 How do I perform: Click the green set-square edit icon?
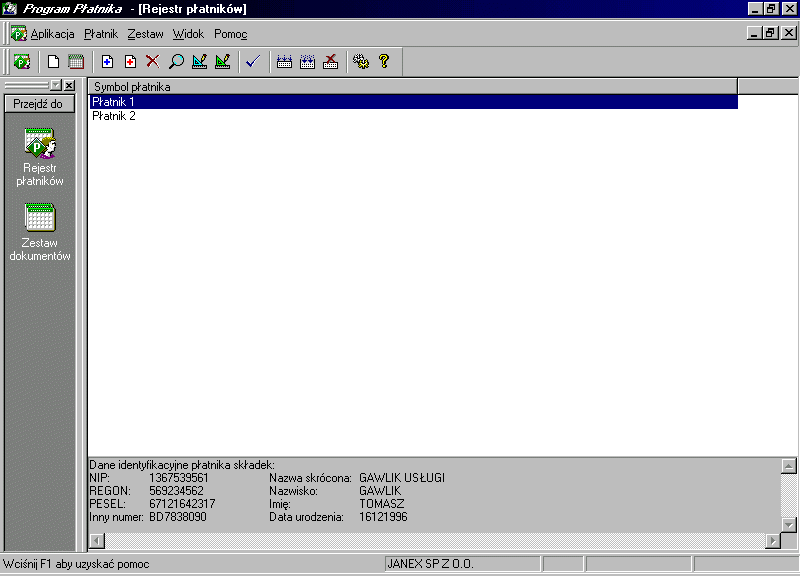coord(222,62)
